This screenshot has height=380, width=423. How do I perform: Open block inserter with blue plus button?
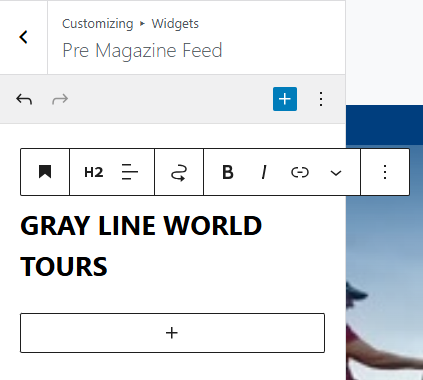(285, 99)
